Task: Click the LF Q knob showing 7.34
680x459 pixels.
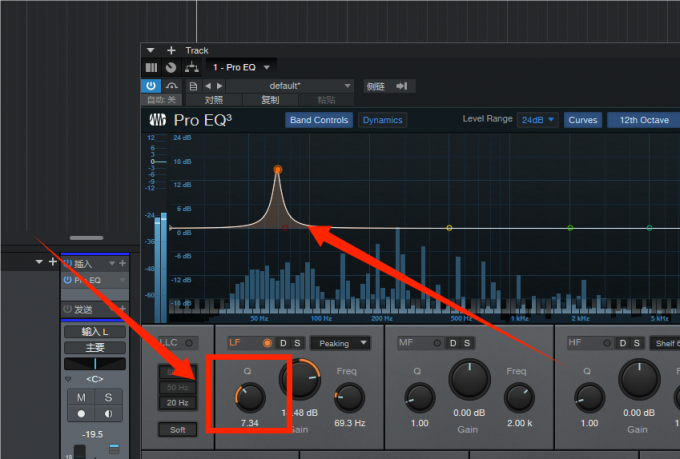Action: [250, 397]
